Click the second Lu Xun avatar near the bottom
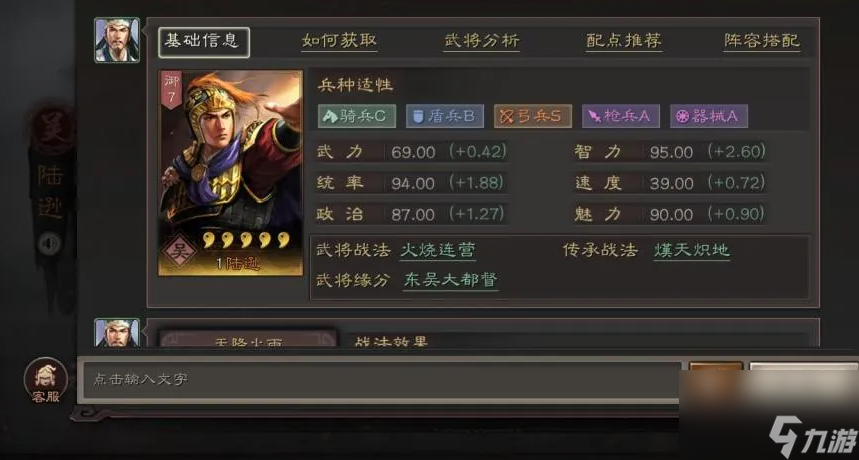Viewport: 859px width, 460px height. [x=117, y=332]
